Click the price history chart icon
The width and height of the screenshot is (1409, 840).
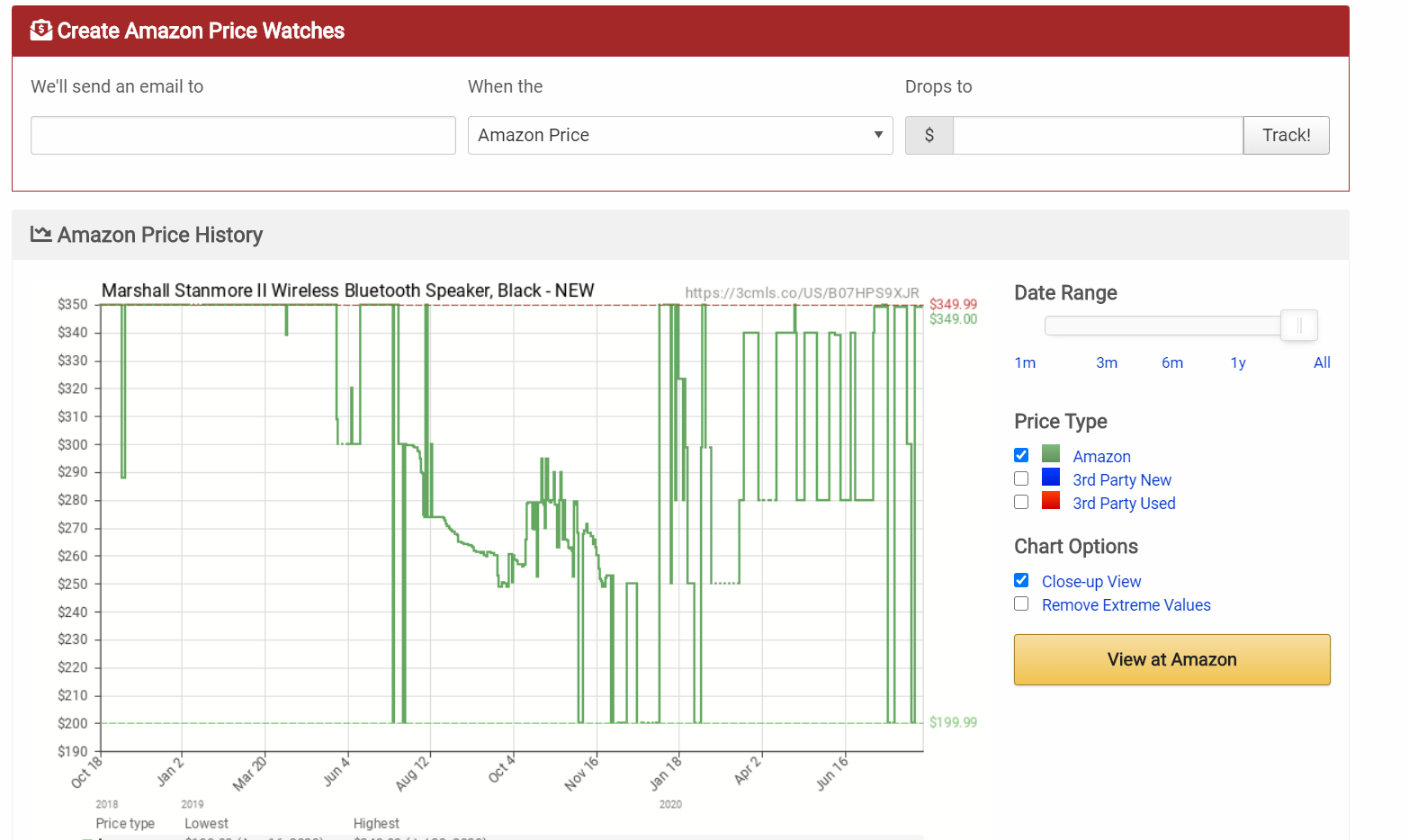click(40, 234)
